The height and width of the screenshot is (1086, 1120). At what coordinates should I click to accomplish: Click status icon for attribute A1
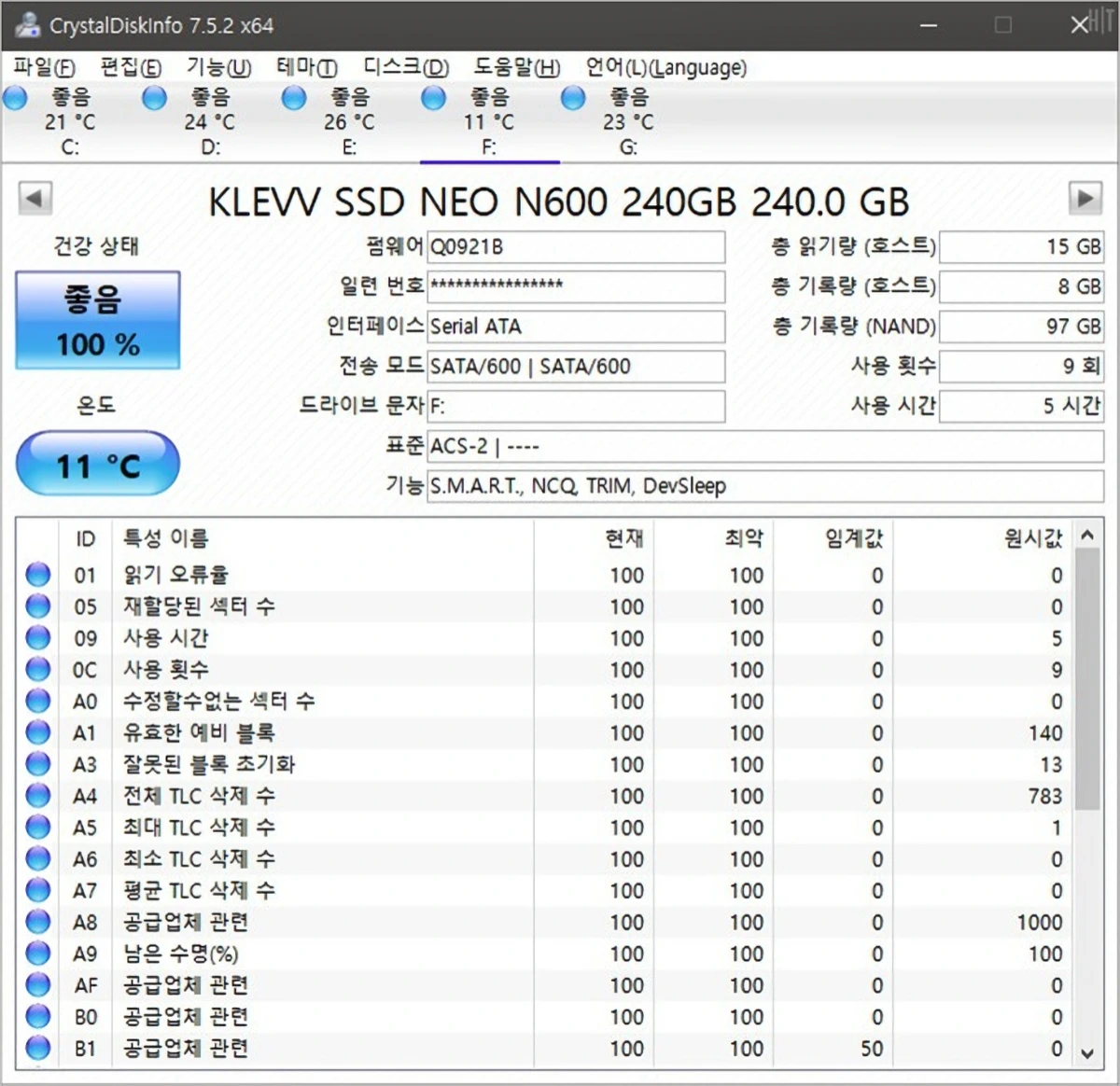pyautogui.click(x=38, y=732)
